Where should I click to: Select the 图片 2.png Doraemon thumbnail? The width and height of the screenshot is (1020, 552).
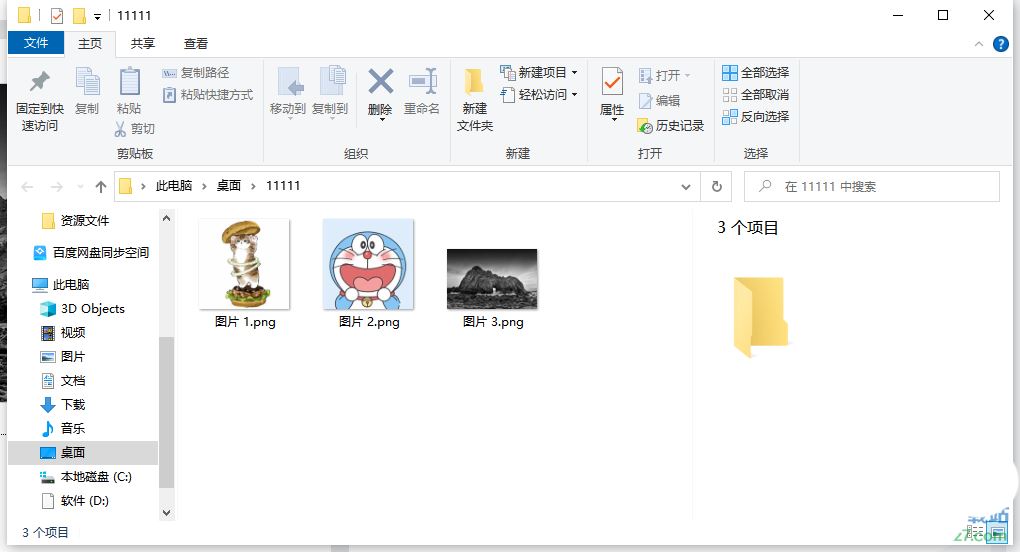[368, 264]
